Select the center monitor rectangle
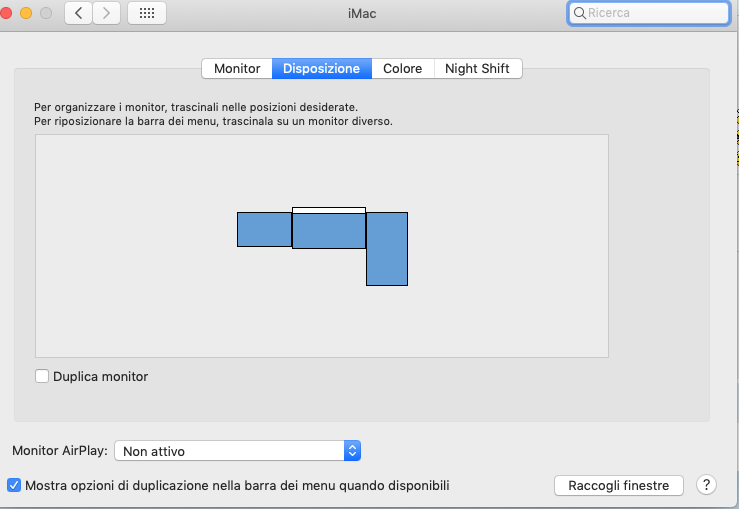This screenshot has height=509, width=739. point(328,231)
